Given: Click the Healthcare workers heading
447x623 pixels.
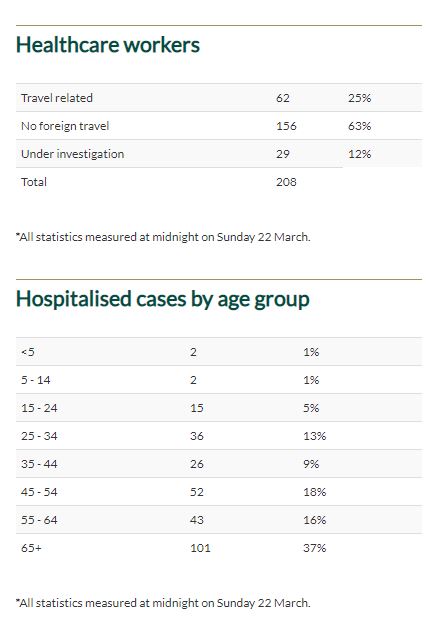Looking at the screenshot, I should coord(108,44).
